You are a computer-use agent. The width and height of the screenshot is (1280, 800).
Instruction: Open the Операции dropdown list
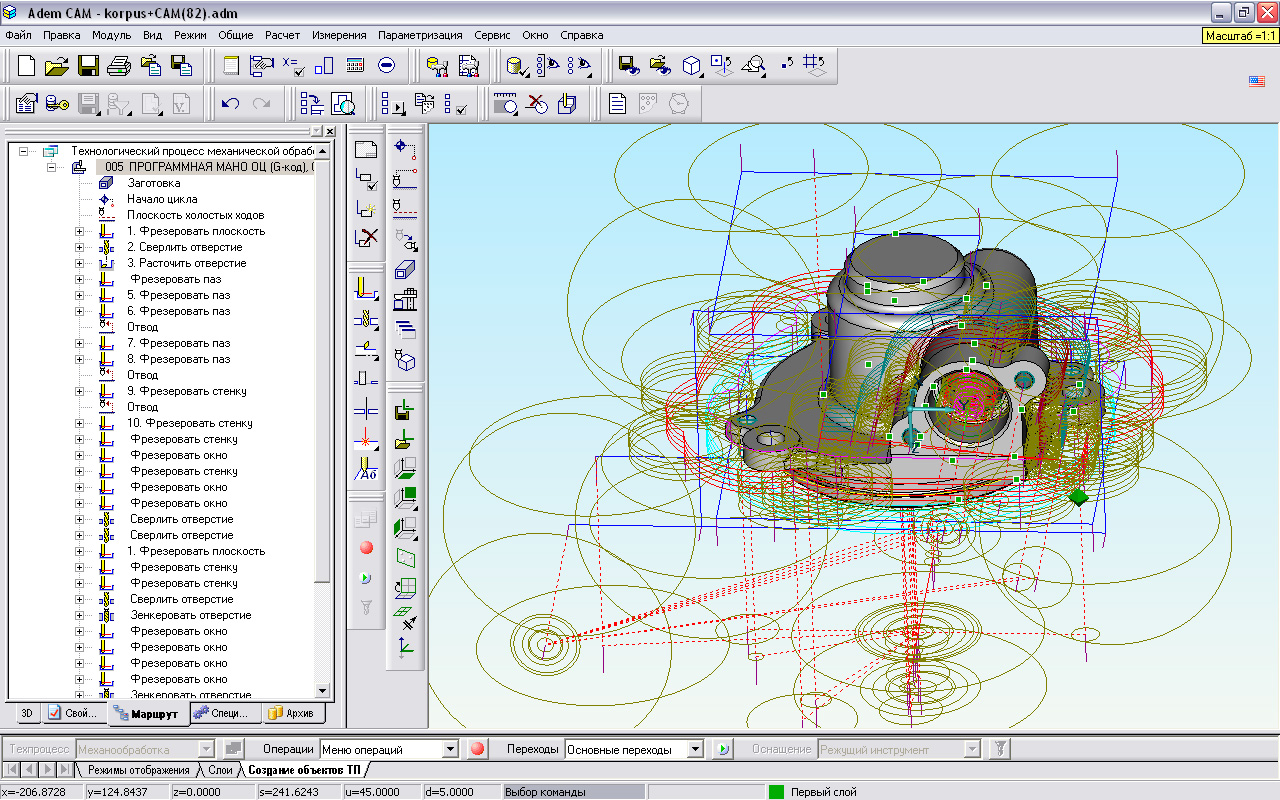pos(449,749)
